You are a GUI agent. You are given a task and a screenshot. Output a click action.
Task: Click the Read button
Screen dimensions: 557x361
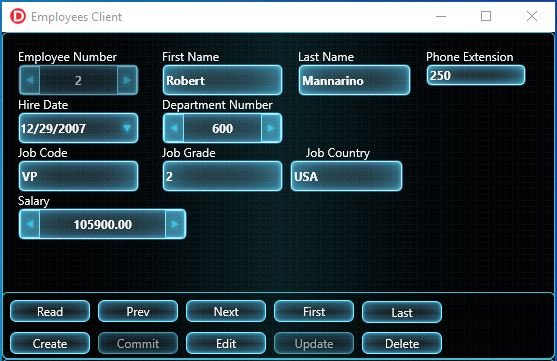pyautogui.click(x=50, y=312)
